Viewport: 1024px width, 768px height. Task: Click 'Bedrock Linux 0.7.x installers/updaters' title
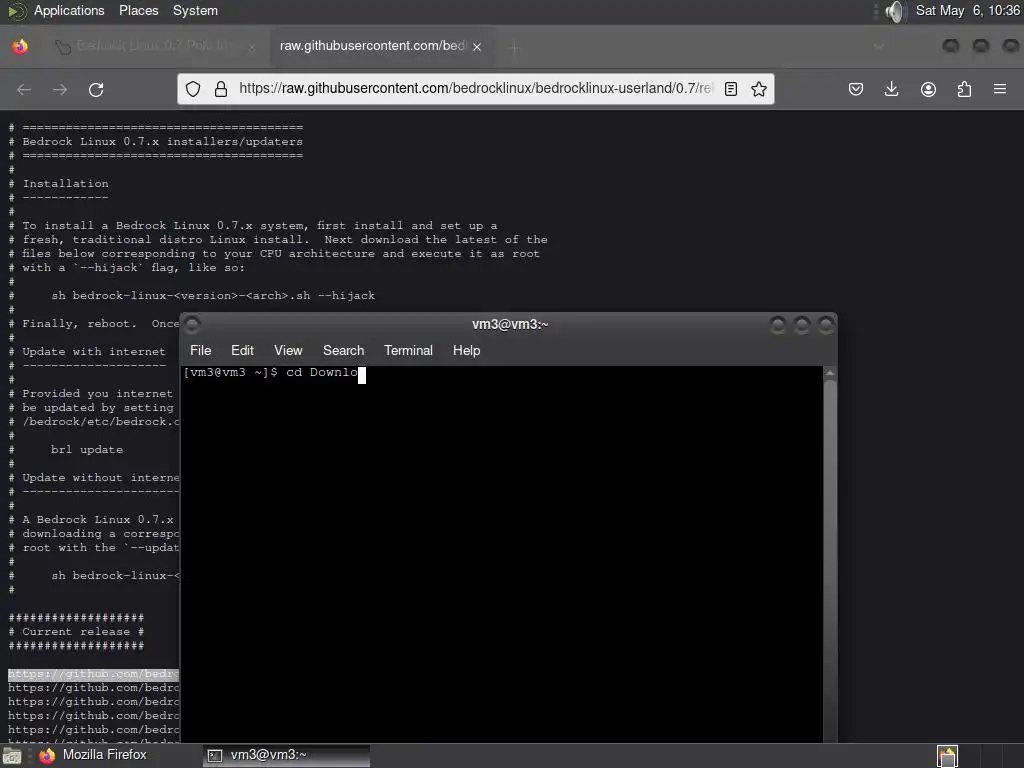pos(163,142)
